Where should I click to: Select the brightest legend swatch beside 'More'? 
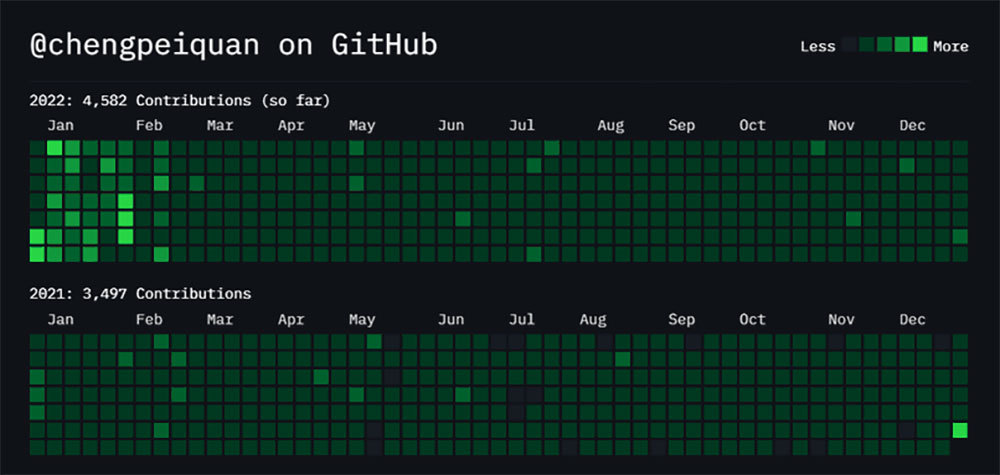(x=920, y=45)
